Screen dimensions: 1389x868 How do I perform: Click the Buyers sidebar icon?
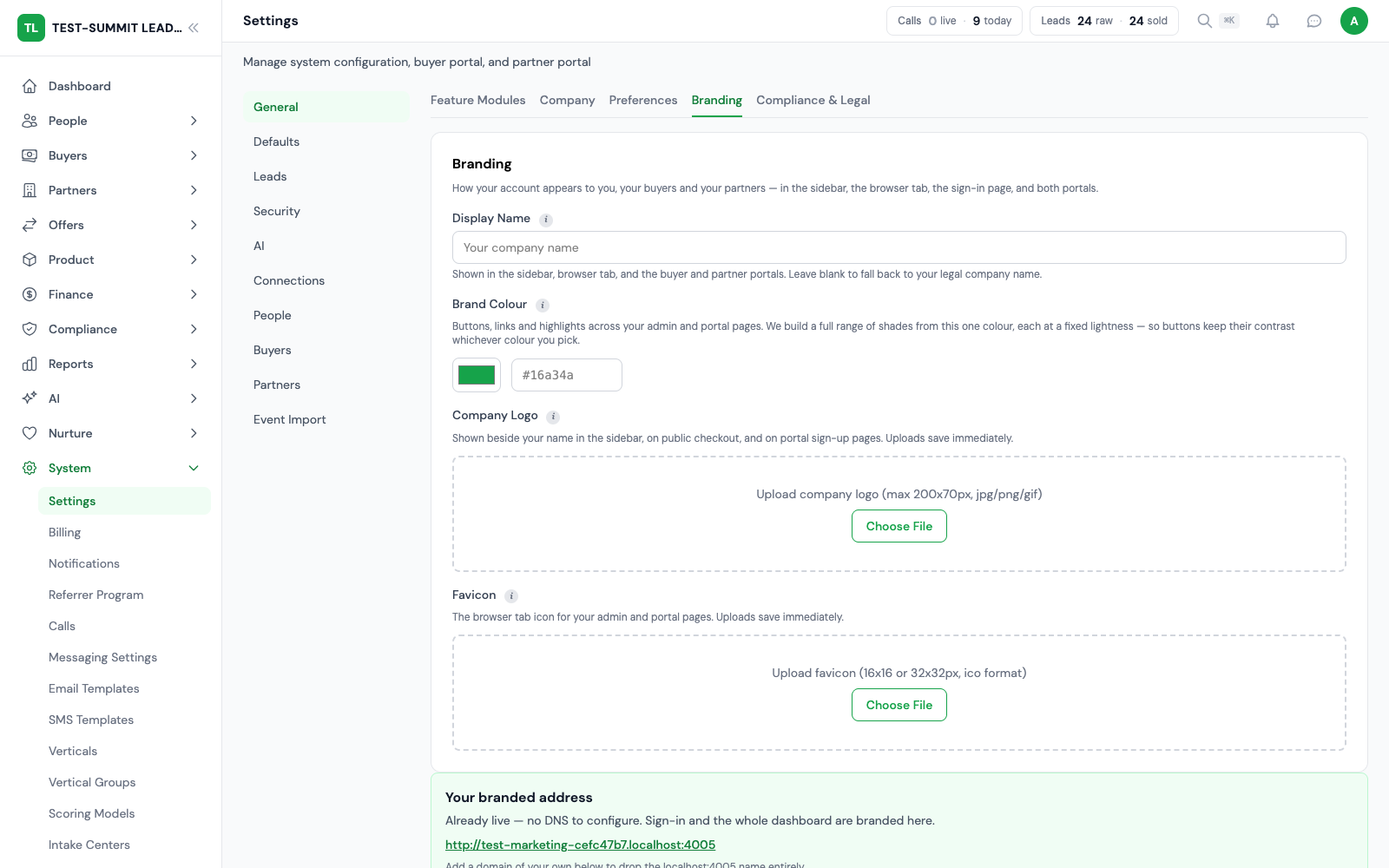click(30, 155)
